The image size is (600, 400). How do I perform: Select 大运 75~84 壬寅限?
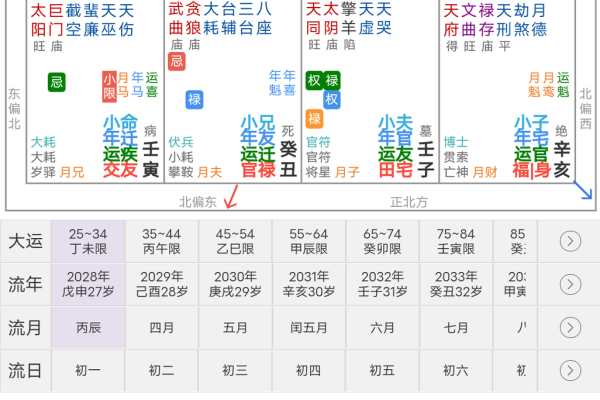pyautogui.click(x=456, y=241)
